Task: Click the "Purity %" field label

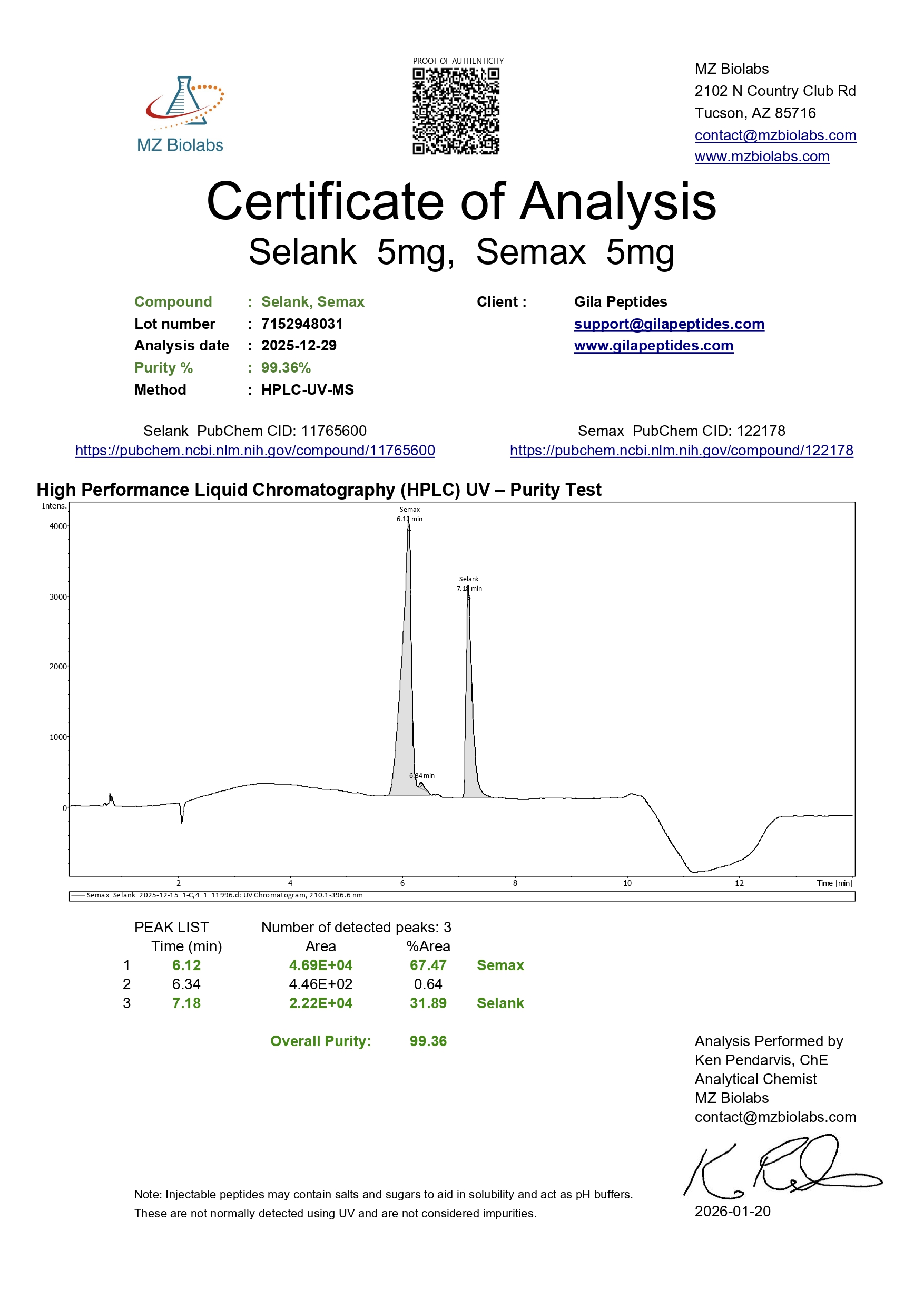Action: pos(163,367)
